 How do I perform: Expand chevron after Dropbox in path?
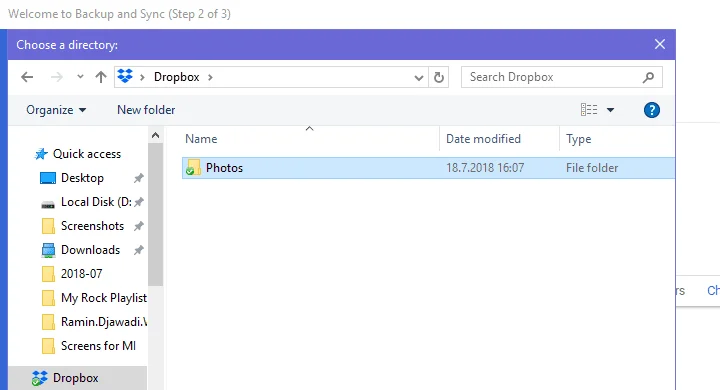point(210,77)
